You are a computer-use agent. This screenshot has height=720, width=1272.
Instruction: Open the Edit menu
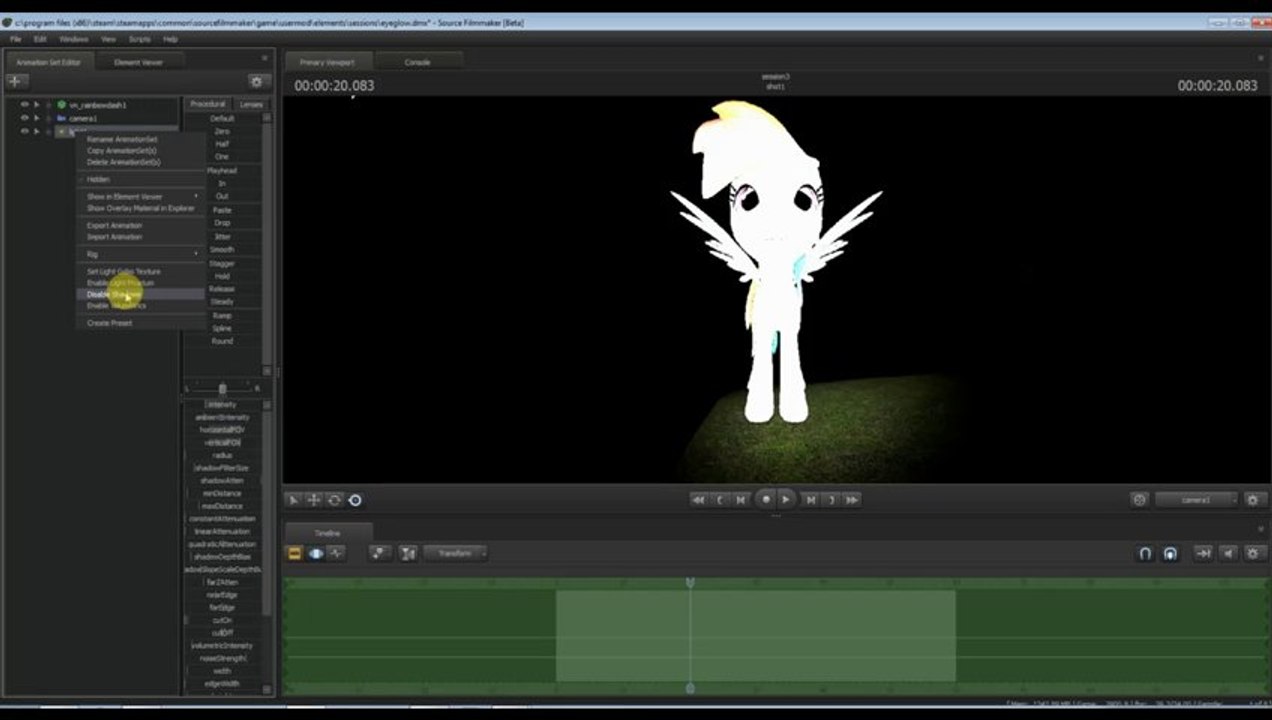40,39
